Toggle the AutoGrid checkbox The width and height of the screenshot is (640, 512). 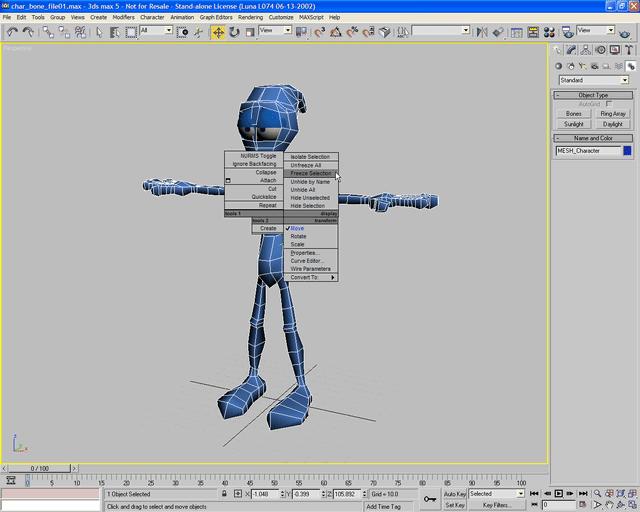[609, 104]
